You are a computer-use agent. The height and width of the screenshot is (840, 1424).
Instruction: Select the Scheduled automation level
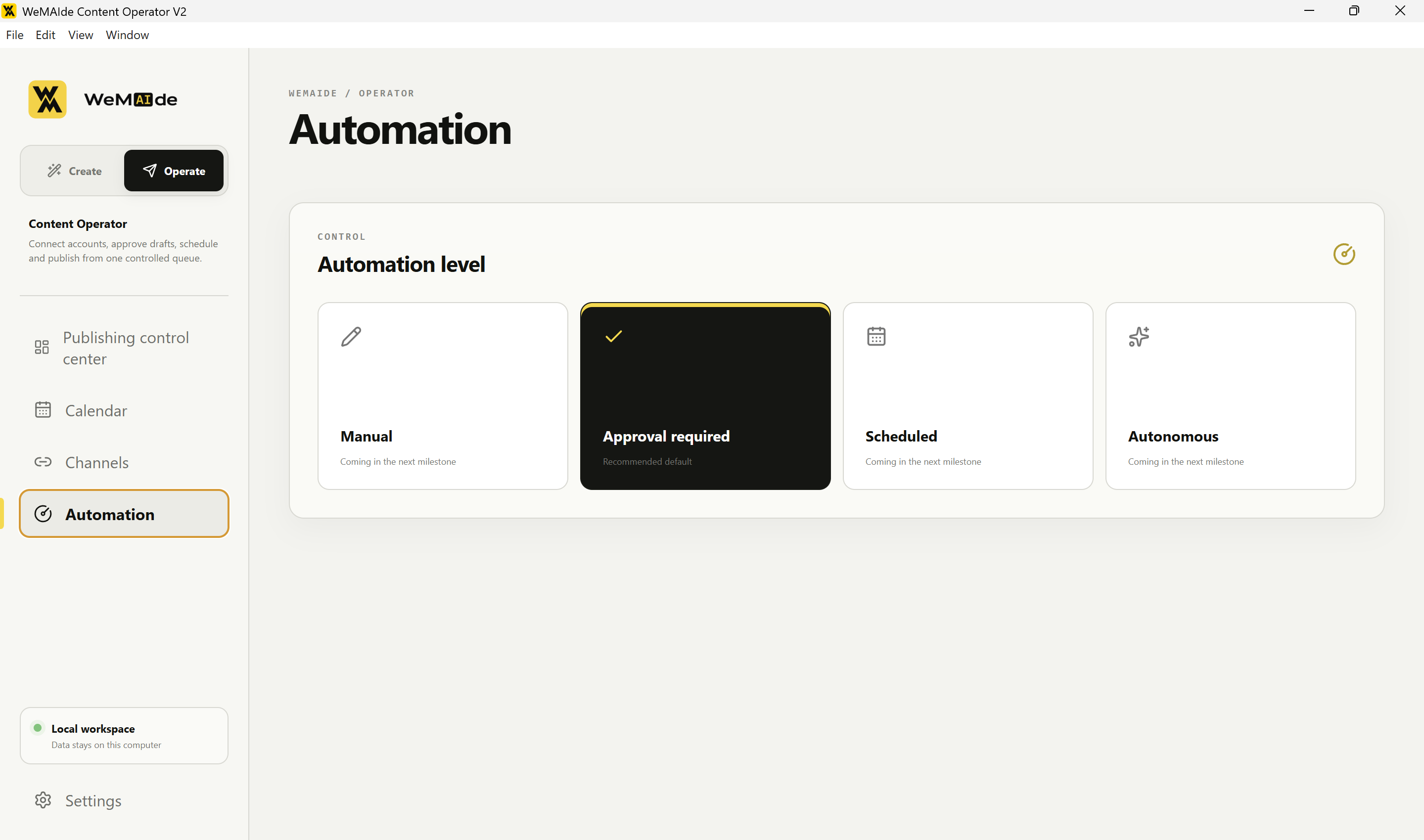pos(967,396)
